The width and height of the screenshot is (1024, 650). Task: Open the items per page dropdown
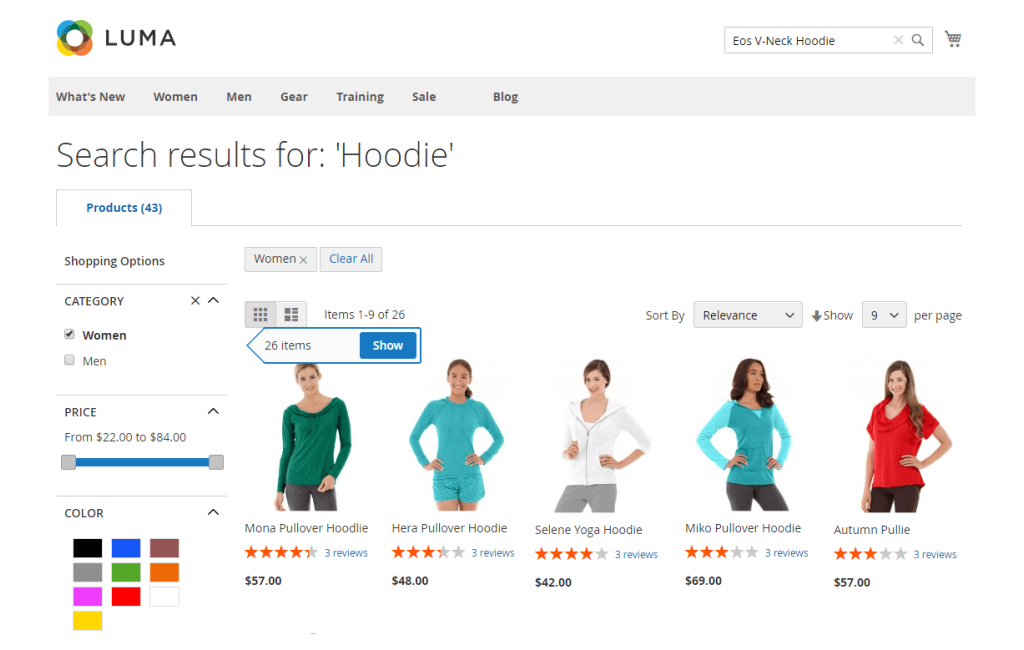coord(884,315)
